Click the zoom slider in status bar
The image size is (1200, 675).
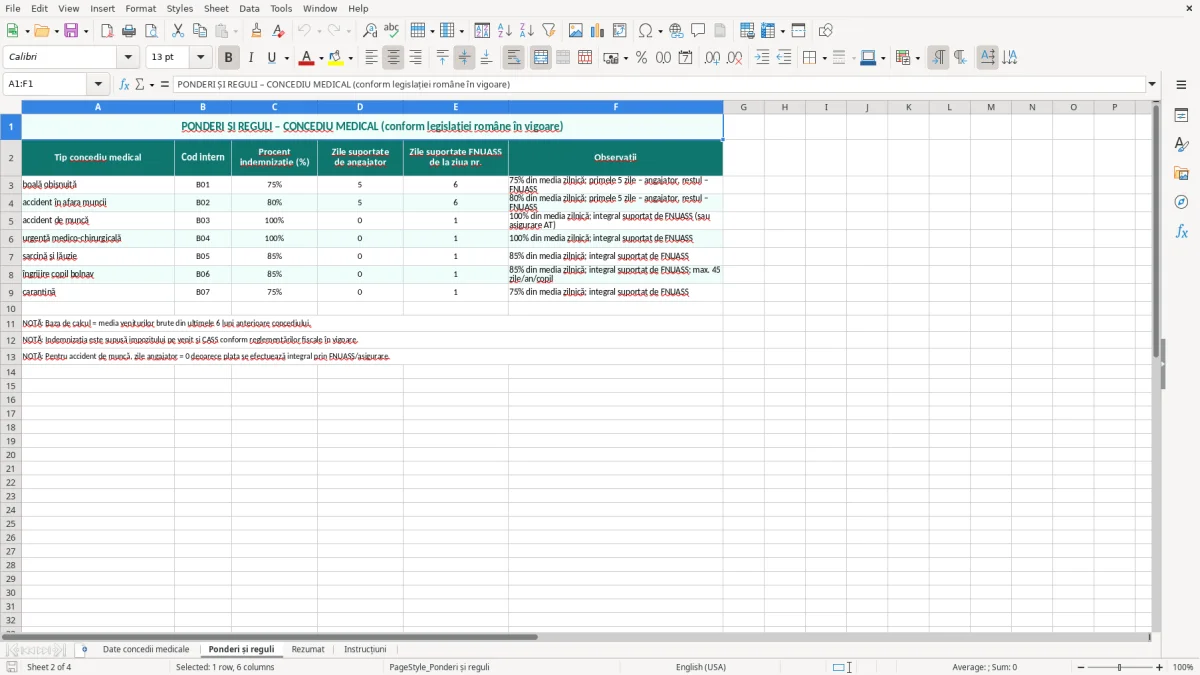pyautogui.click(x=1120, y=667)
